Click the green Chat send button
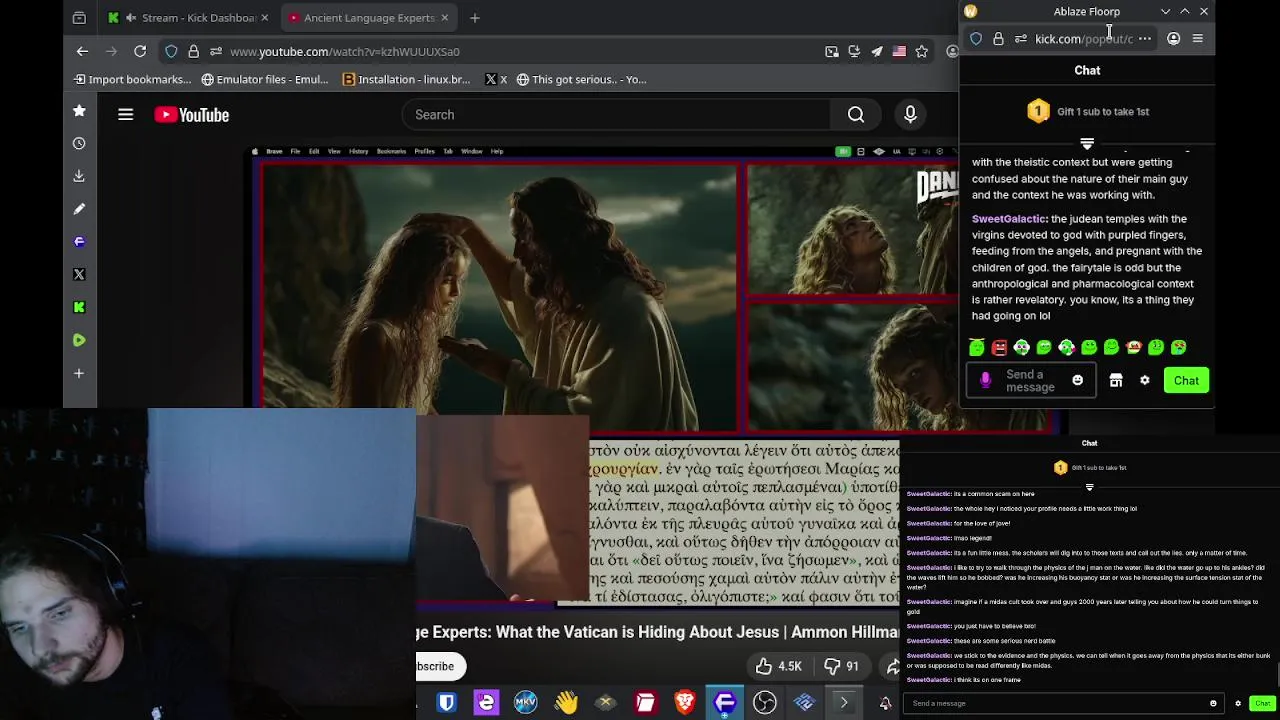 tap(1186, 380)
